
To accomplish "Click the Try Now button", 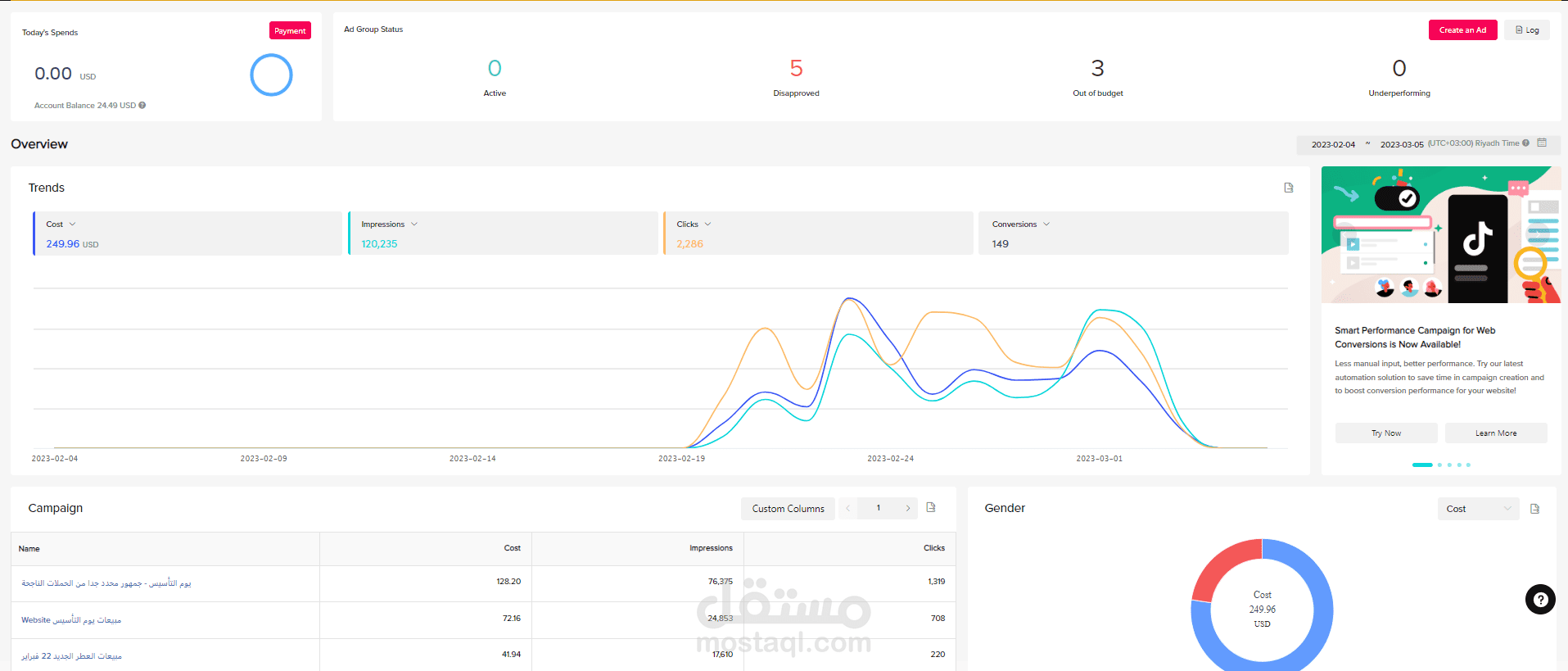I will 1385,433.
